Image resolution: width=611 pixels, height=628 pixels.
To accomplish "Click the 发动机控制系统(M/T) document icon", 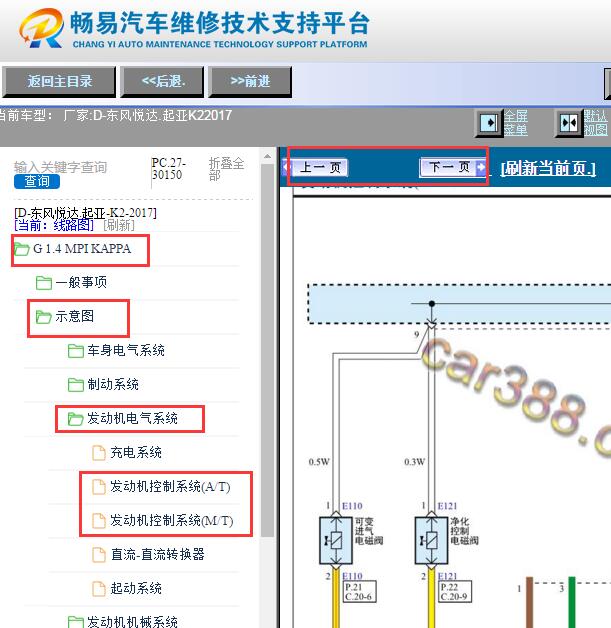I will pos(99,521).
